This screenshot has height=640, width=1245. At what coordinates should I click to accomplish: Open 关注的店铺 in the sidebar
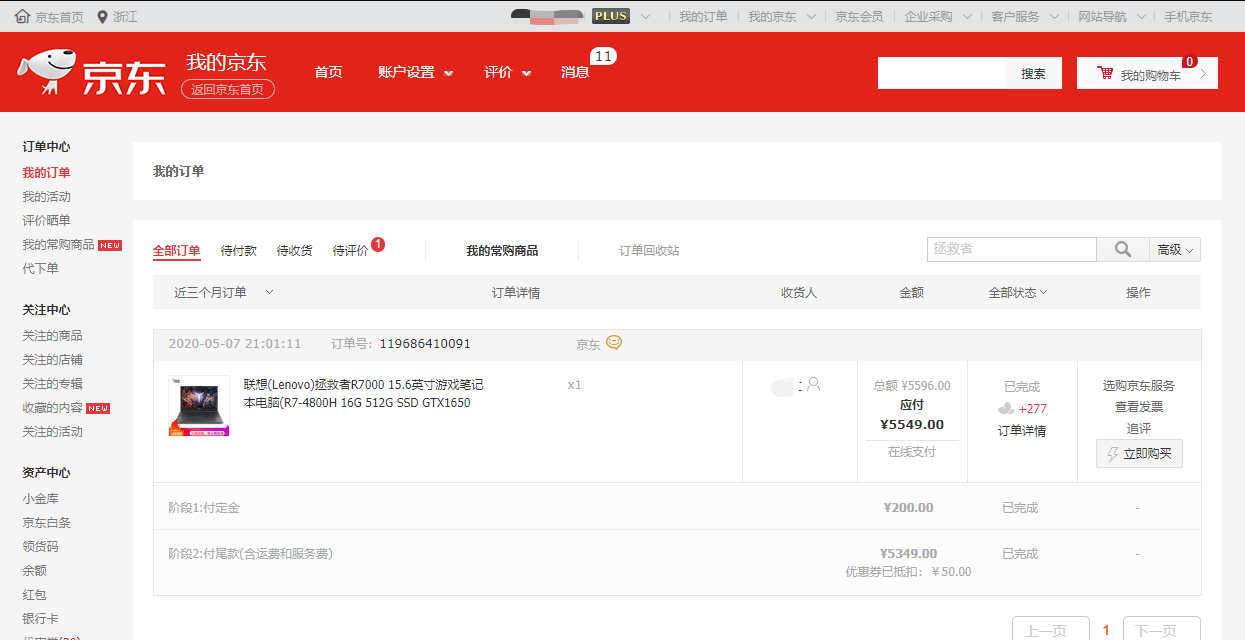[x=53, y=360]
